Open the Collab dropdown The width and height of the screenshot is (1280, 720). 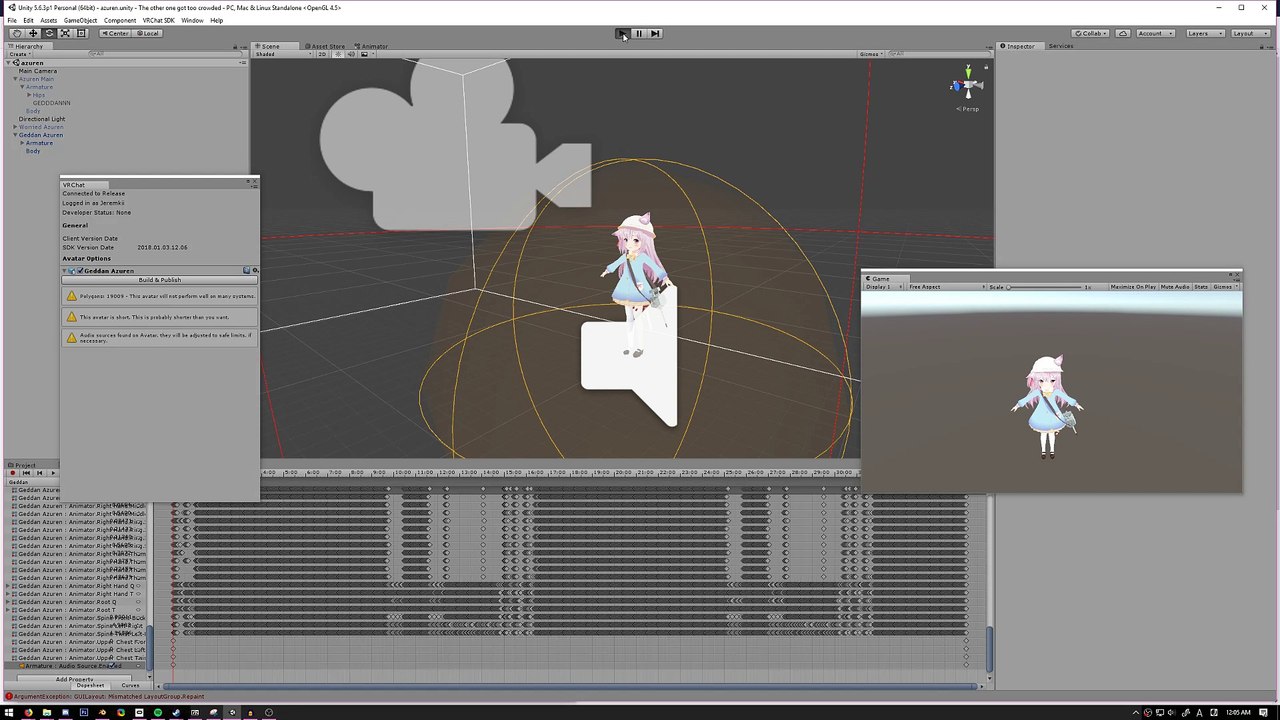point(1092,33)
